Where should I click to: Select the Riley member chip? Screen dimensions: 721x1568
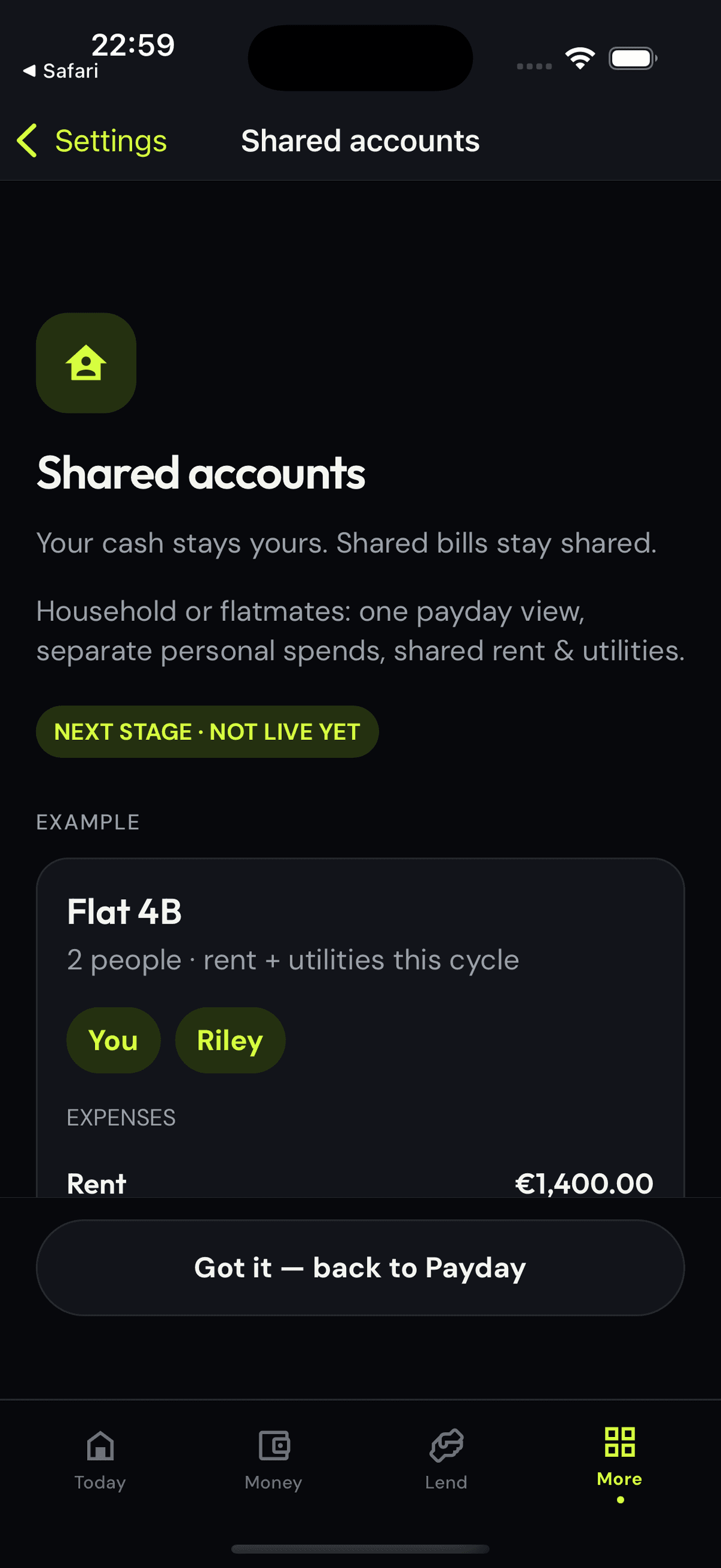pos(230,1040)
